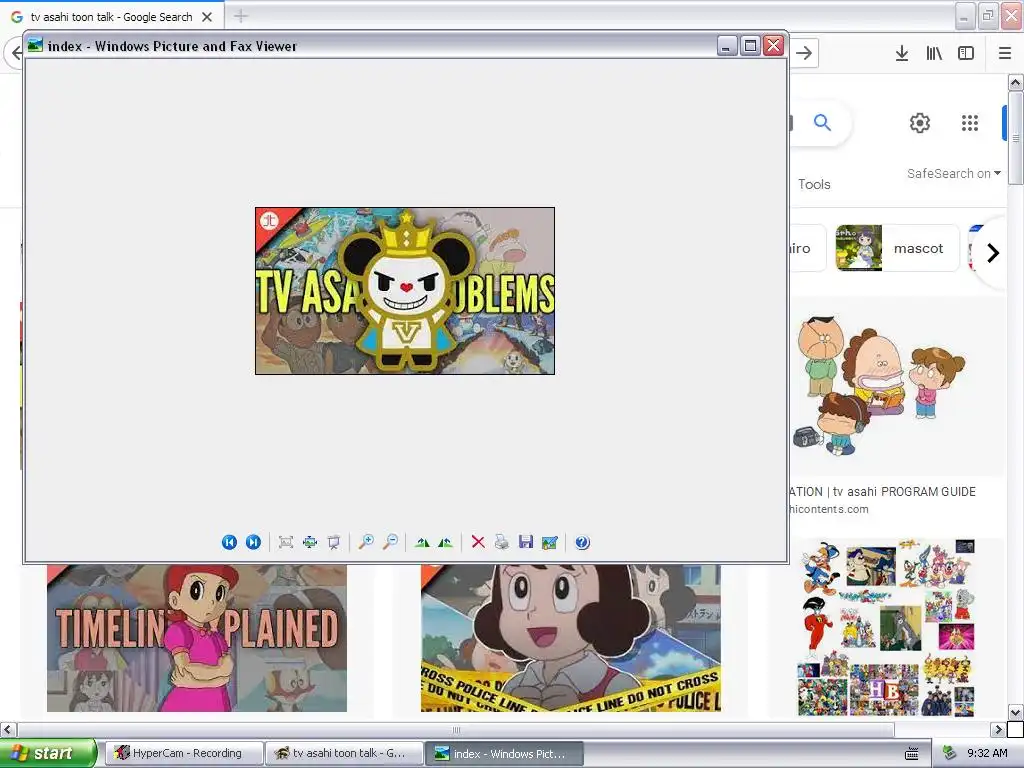The width and height of the screenshot is (1024, 768).
Task: Switch to tv asahi toon talk taskbar item
Action: point(344,753)
